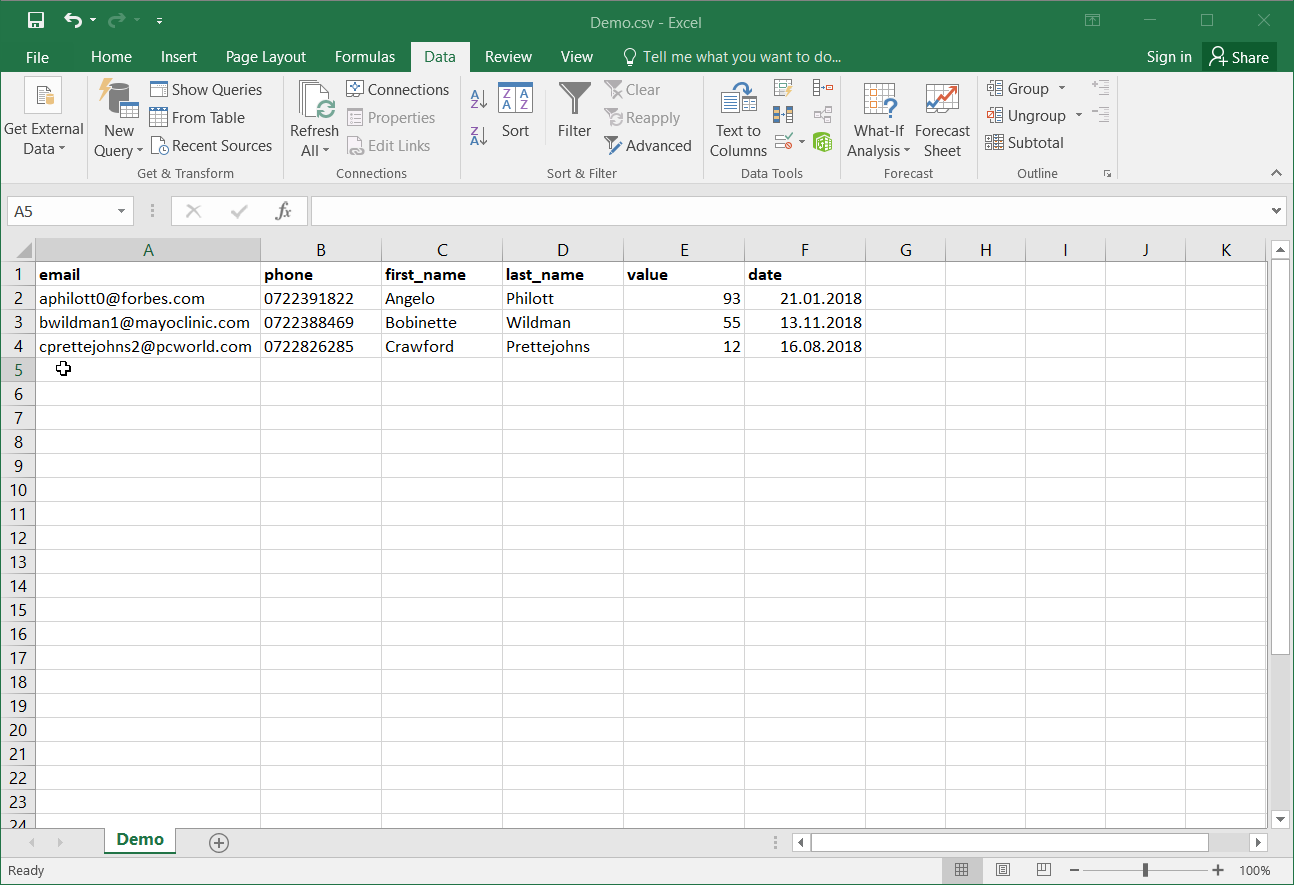
Task: Select Normal view in status bar
Action: click(x=961, y=870)
